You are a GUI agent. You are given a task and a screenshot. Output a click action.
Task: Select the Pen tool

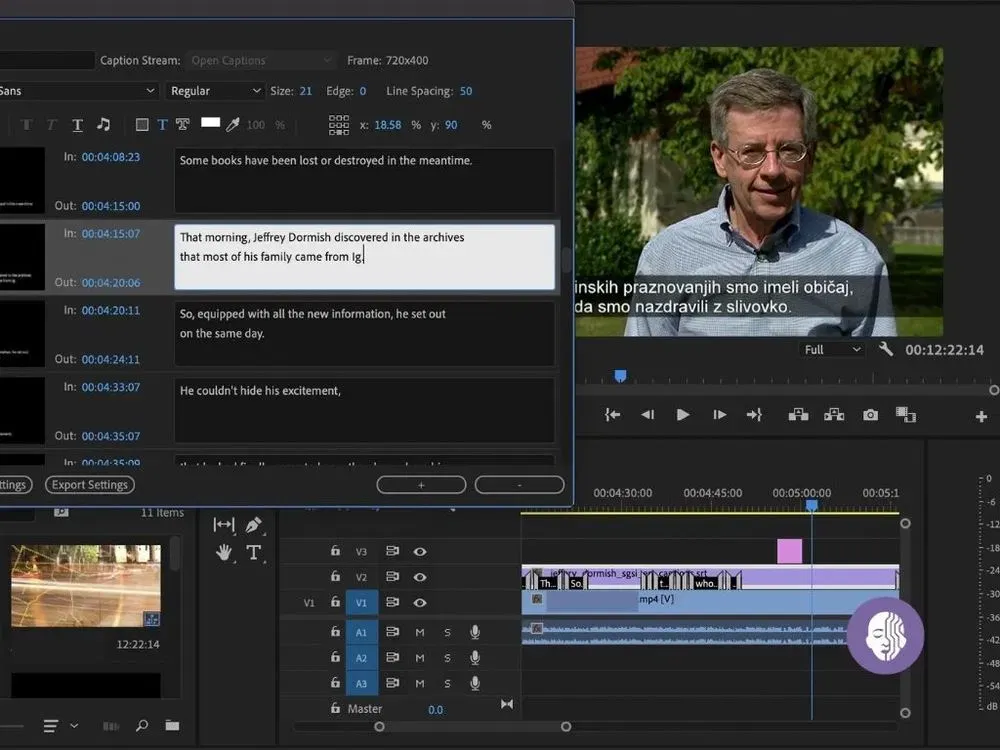click(253, 525)
